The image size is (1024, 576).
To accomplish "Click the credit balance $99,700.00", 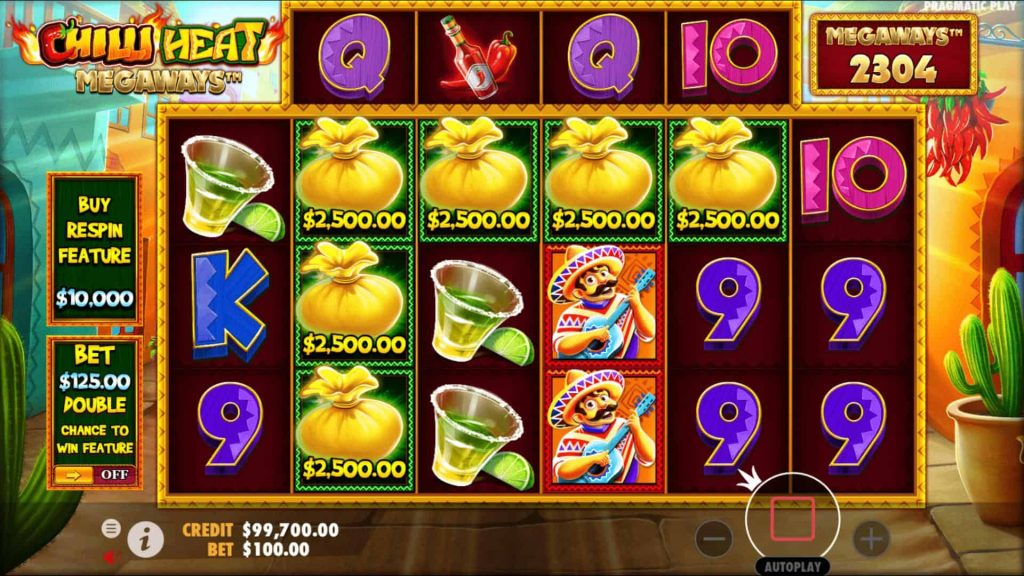I will [290, 530].
